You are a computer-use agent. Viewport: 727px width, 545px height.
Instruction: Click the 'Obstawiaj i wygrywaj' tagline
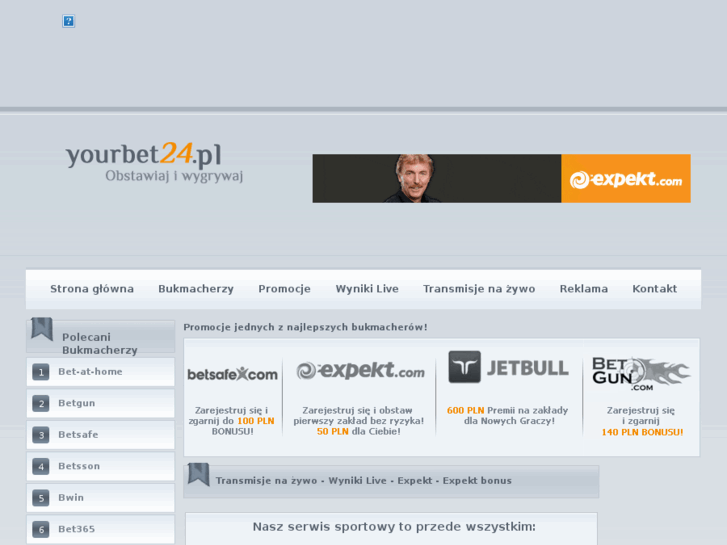coord(174,176)
